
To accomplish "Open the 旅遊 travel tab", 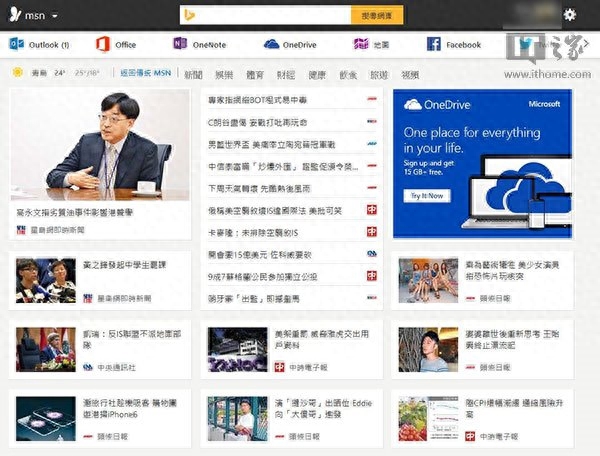I will tap(379, 74).
